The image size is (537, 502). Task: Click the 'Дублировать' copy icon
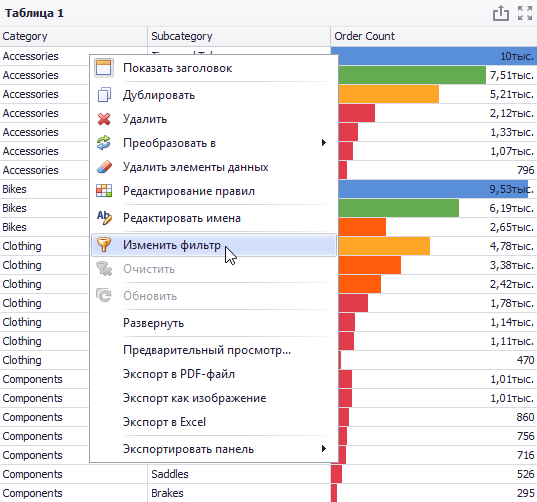[104, 95]
